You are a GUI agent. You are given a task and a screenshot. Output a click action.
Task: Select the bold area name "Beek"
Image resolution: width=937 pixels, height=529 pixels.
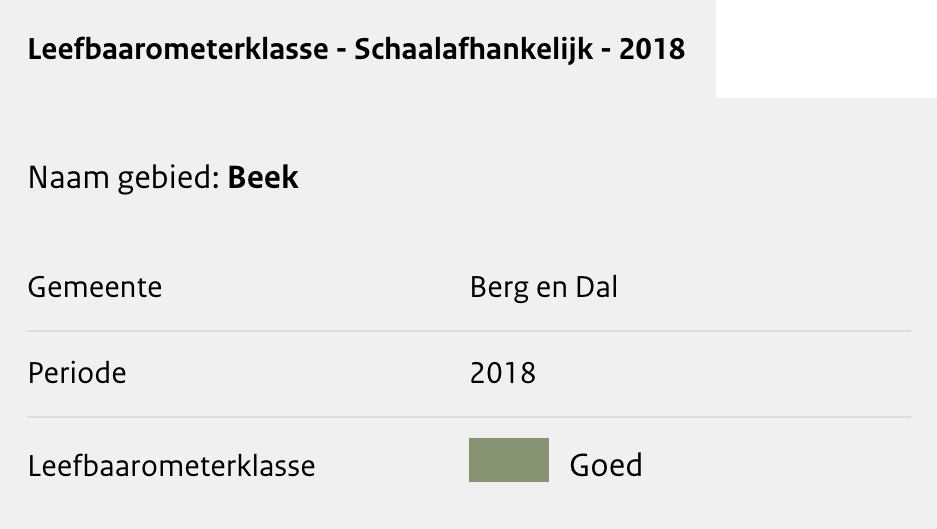(x=263, y=178)
